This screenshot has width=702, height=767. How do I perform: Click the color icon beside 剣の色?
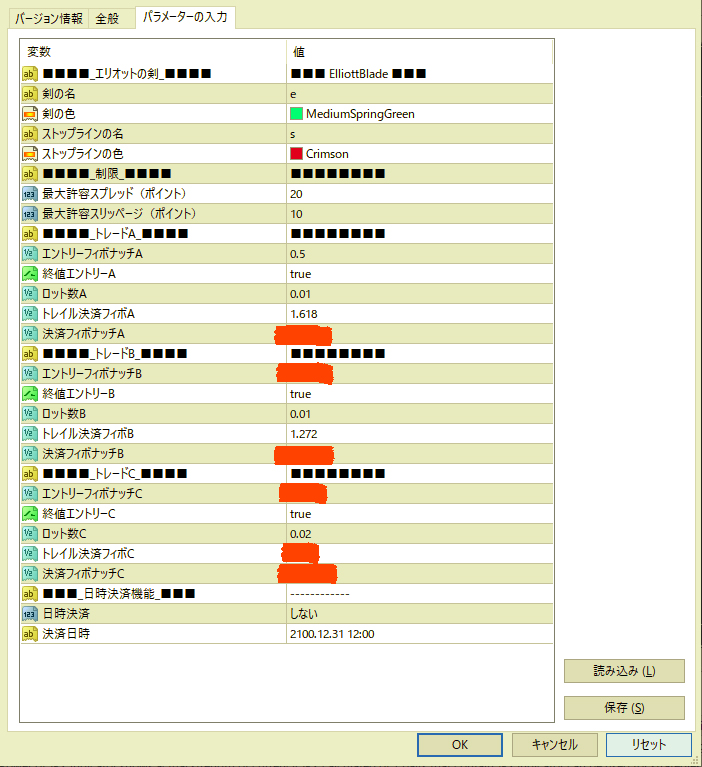point(29,114)
